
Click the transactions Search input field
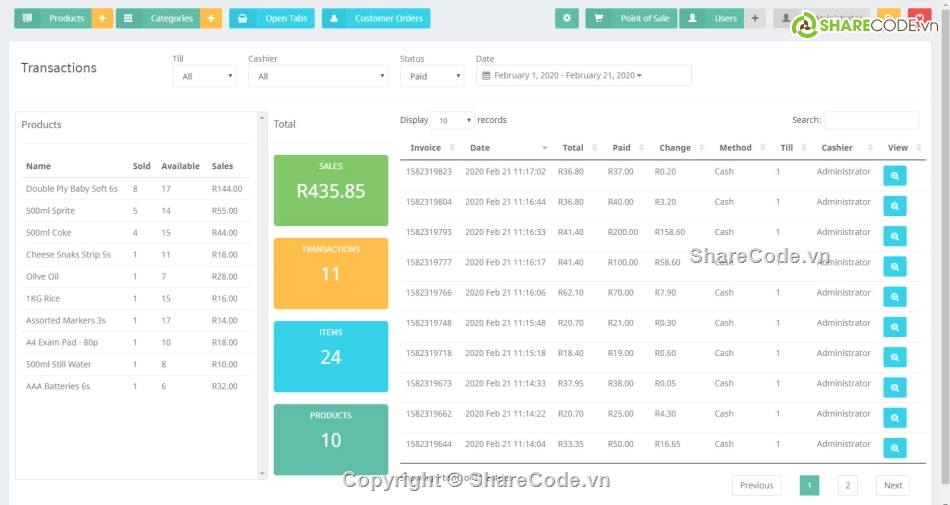[x=871, y=120]
